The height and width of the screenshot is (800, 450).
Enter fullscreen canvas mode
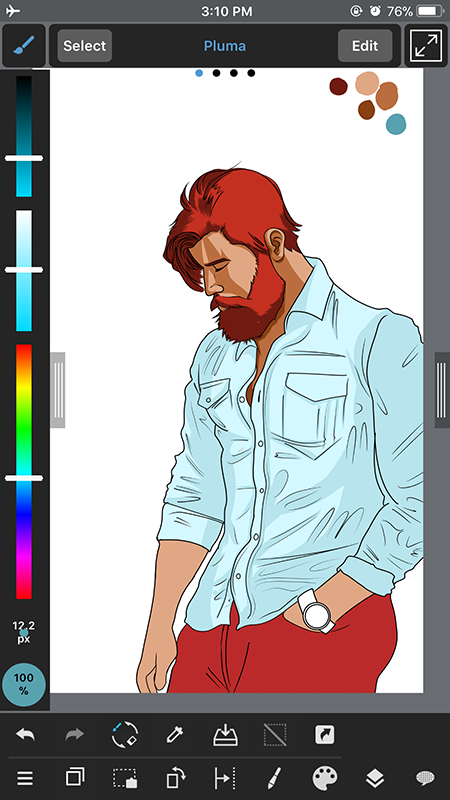coord(426,45)
